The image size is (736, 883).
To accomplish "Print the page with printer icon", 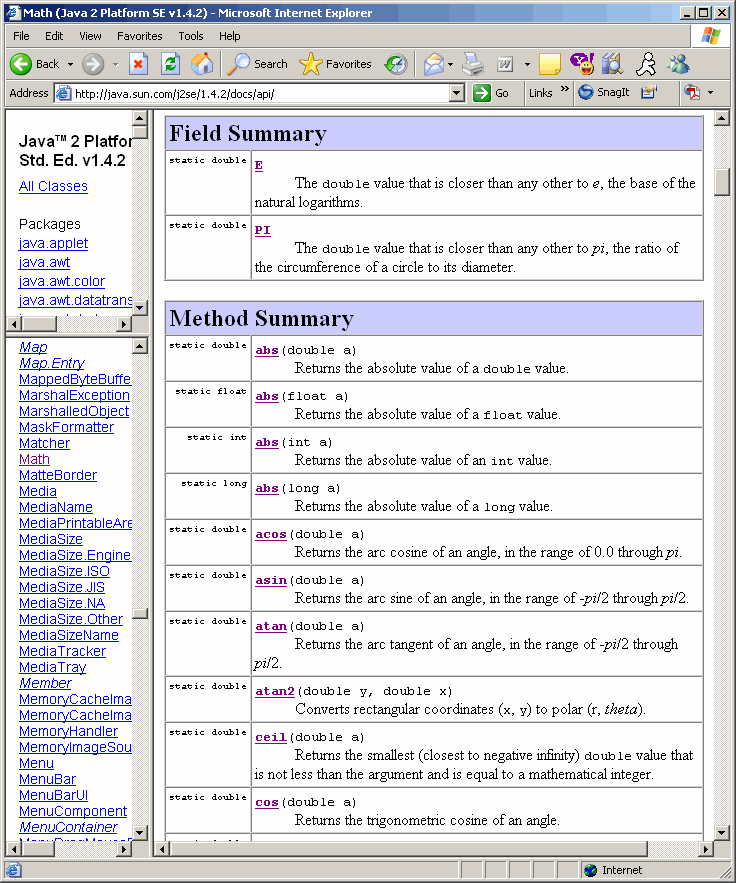I will 473,64.
